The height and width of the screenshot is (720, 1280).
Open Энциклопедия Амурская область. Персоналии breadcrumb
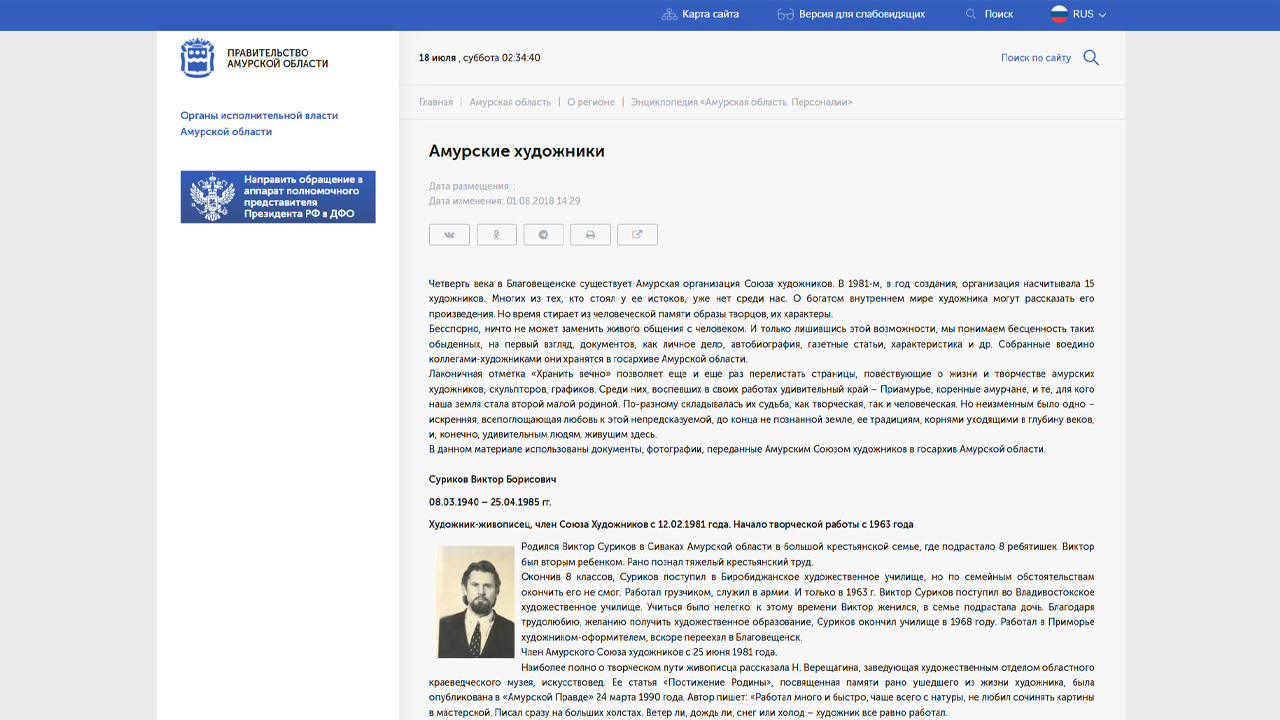[x=742, y=102]
